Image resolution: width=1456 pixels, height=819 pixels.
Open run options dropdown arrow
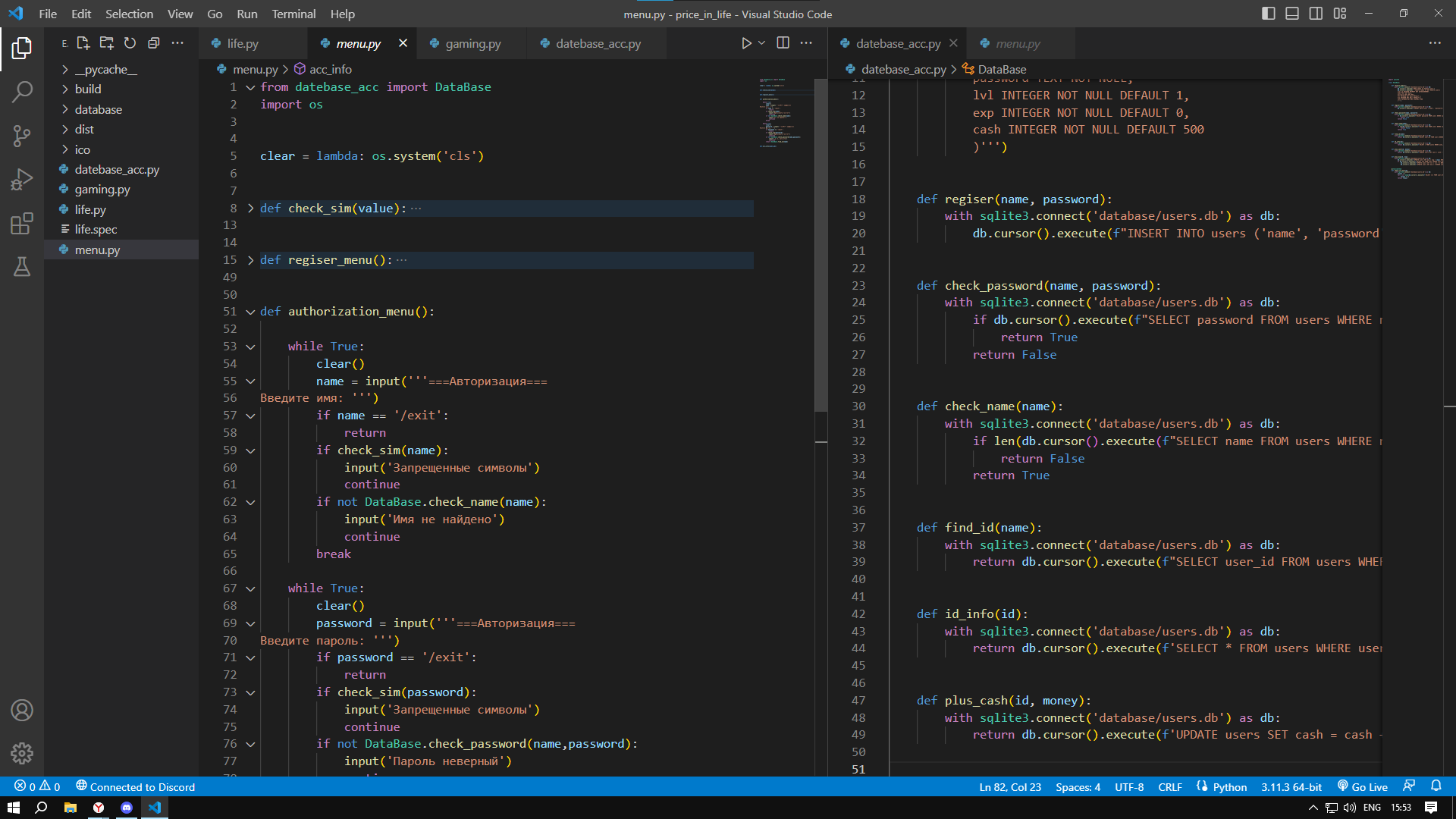click(762, 43)
